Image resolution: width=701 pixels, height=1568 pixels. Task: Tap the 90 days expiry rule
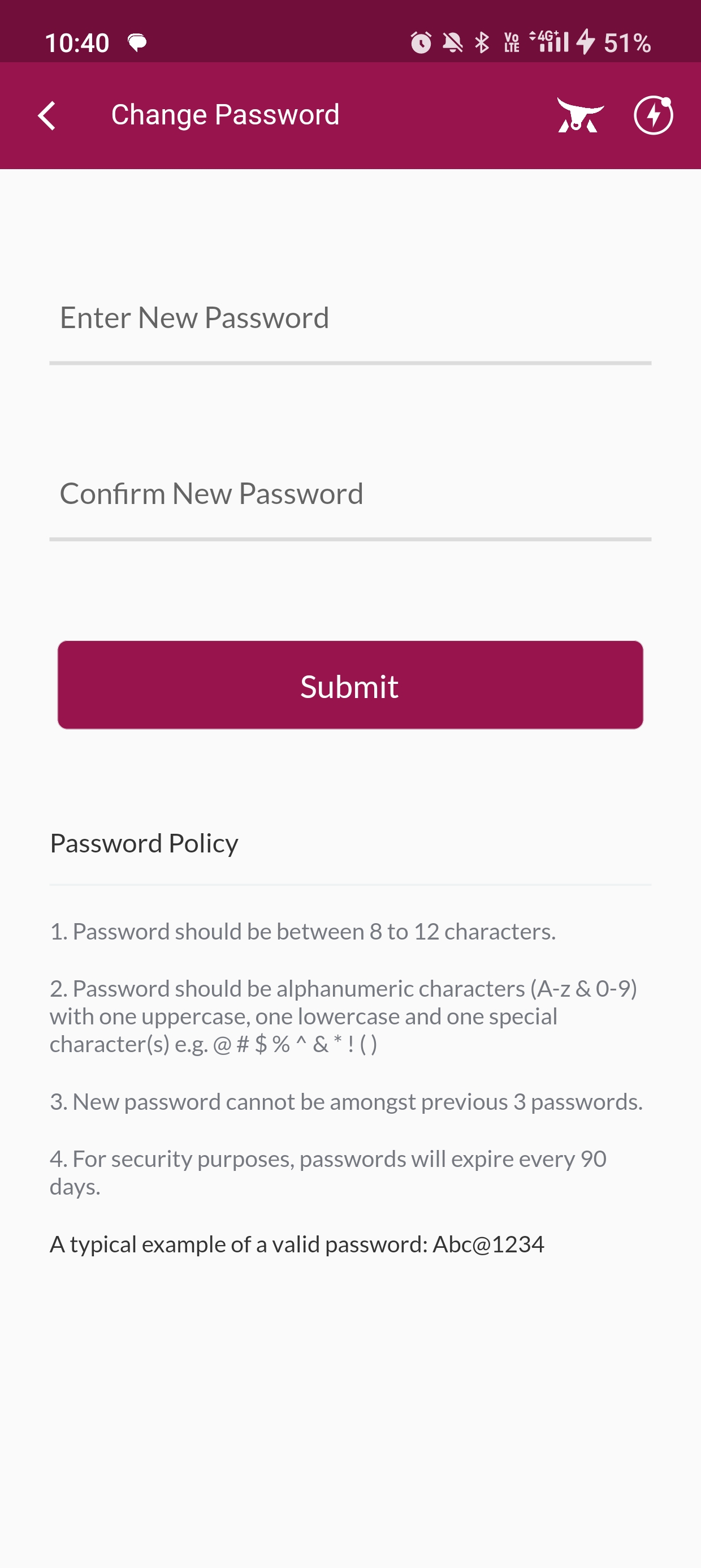[x=328, y=1173]
